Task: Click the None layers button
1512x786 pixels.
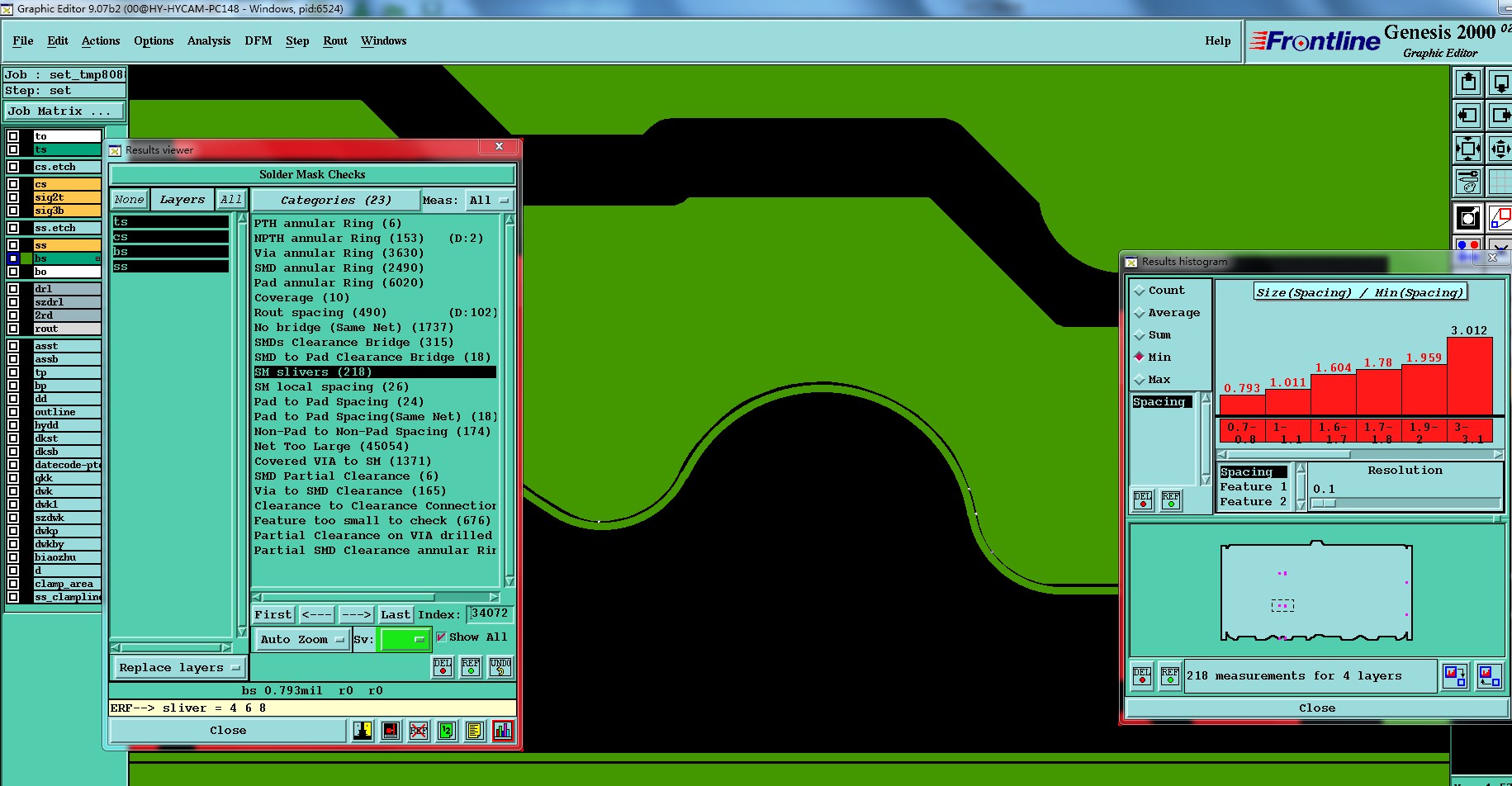Action: tap(130, 200)
